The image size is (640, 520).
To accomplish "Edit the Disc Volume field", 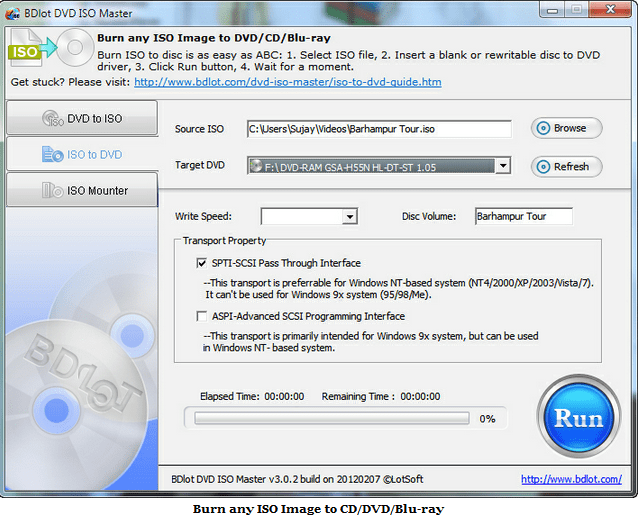I will (x=524, y=216).
